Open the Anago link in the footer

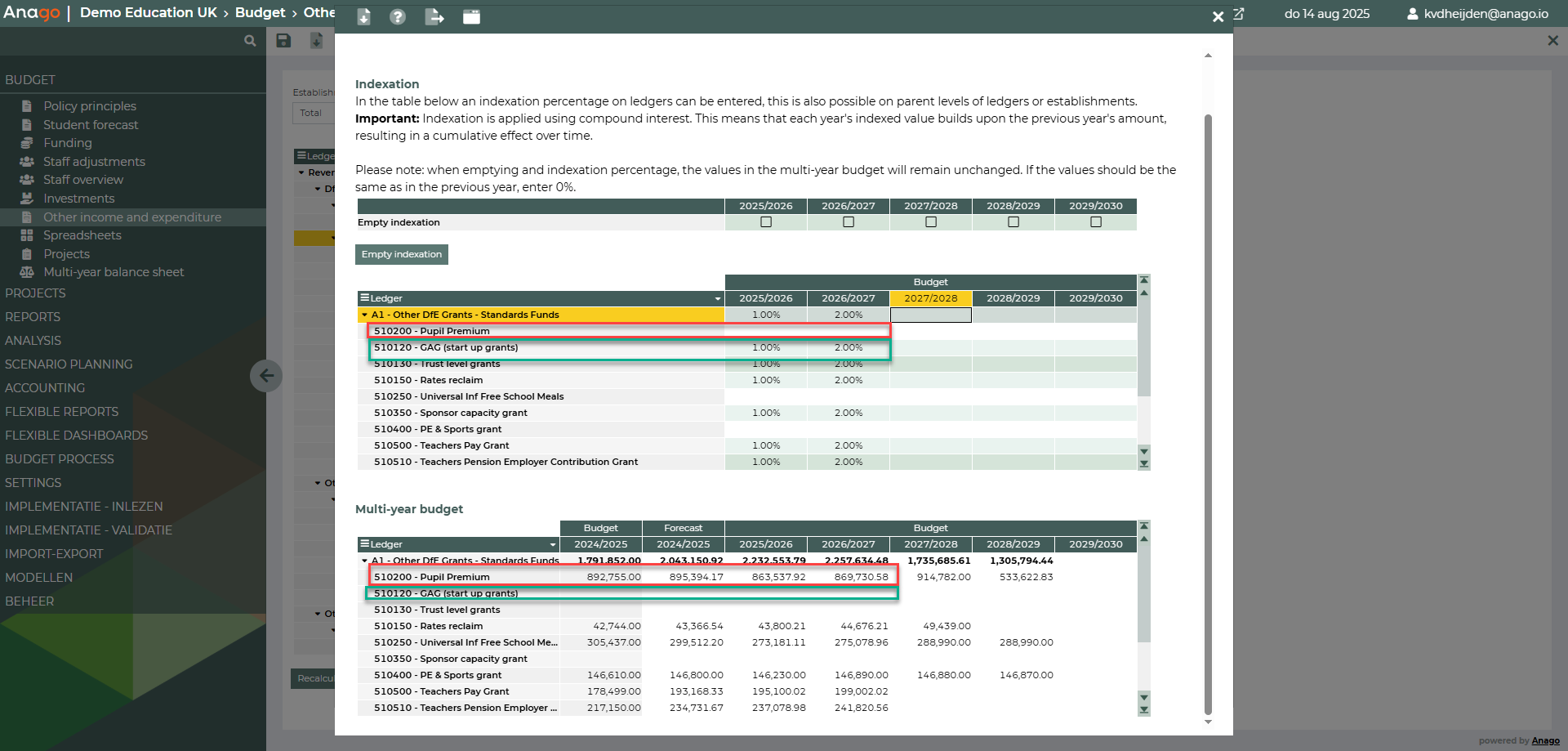click(1545, 741)
